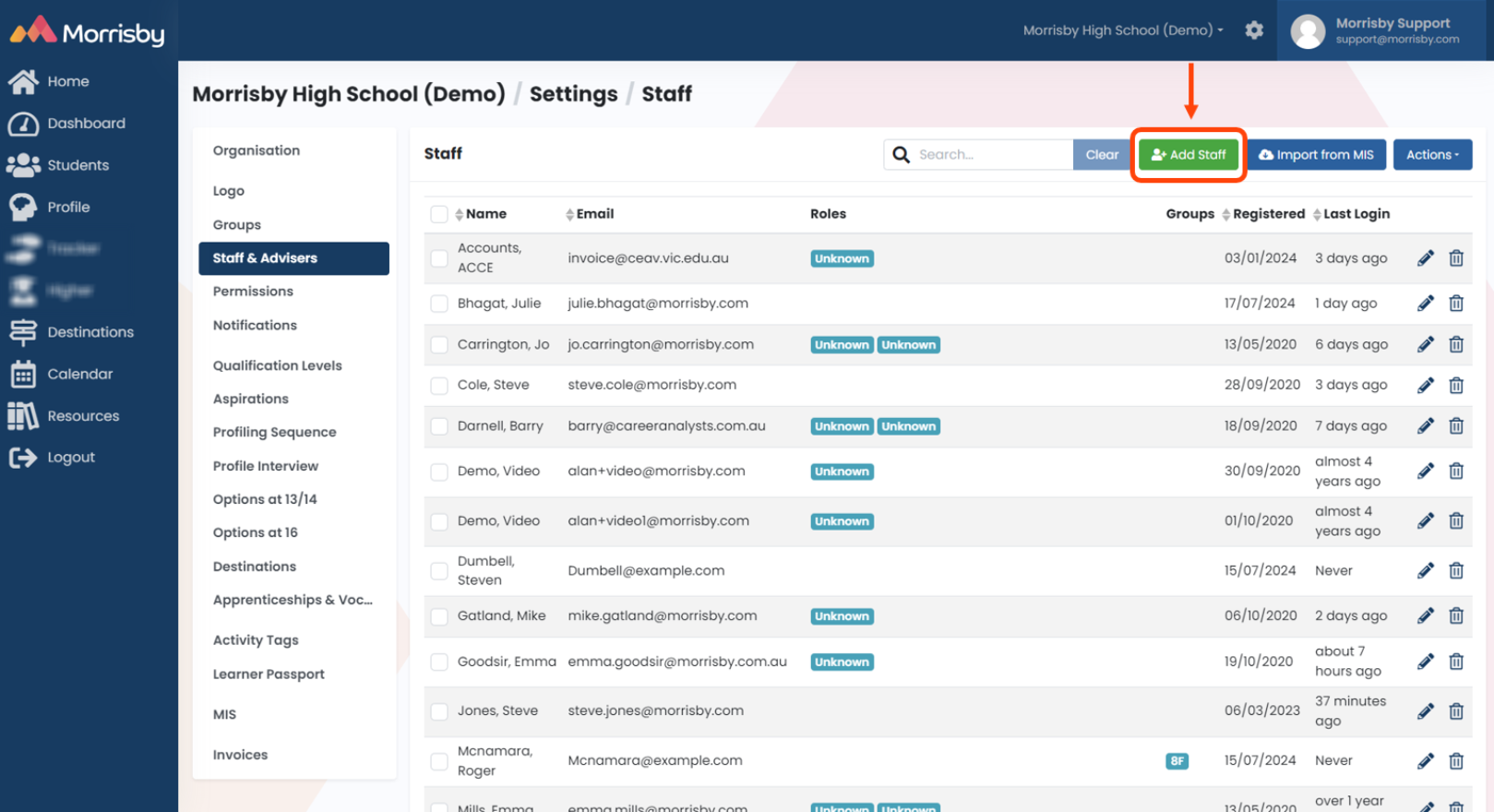The width and height of the screenshot is (1494, 812).
Task: Select Staff & Advisers in settings menu
Action: (293, 258)
